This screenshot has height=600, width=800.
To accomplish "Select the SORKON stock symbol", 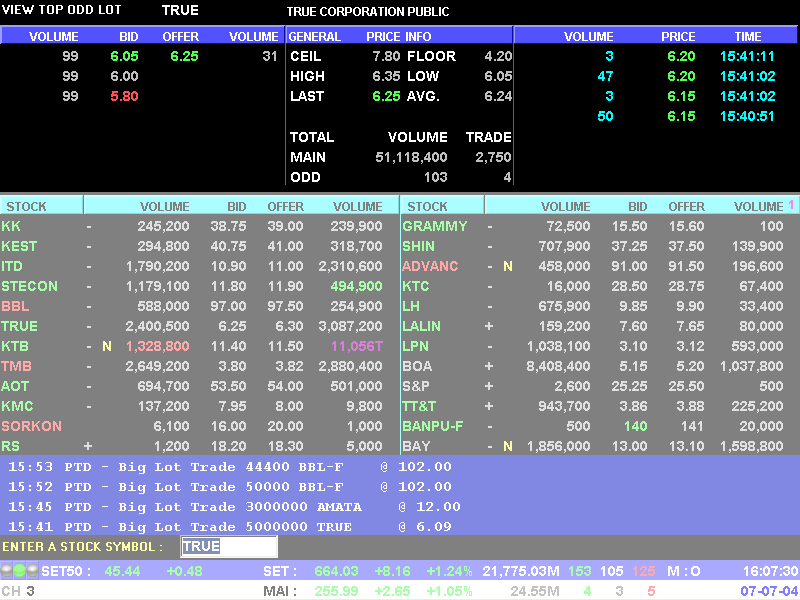I will coord(31,426).
